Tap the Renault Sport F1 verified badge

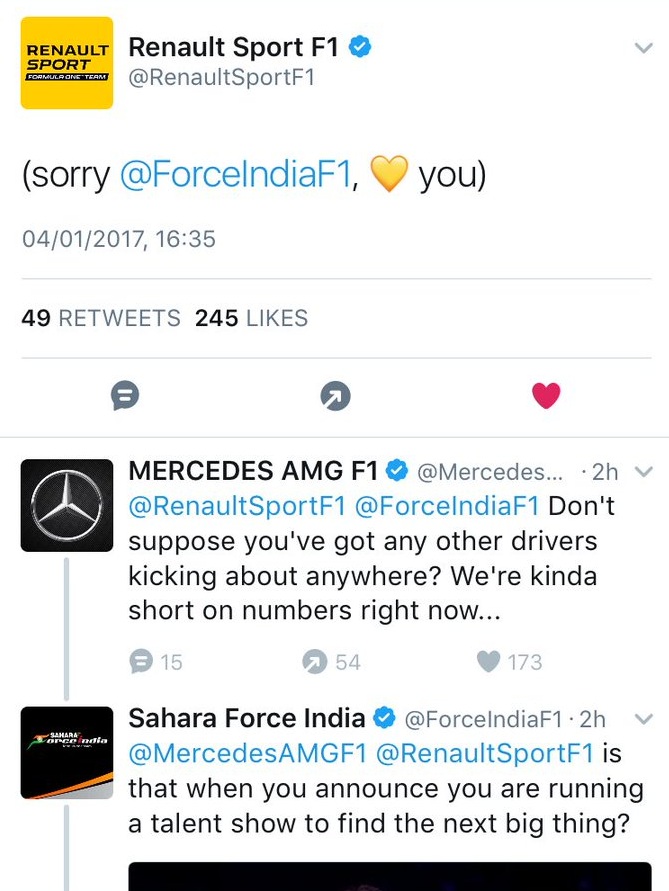pyautogui.click(x=360, y=47)
